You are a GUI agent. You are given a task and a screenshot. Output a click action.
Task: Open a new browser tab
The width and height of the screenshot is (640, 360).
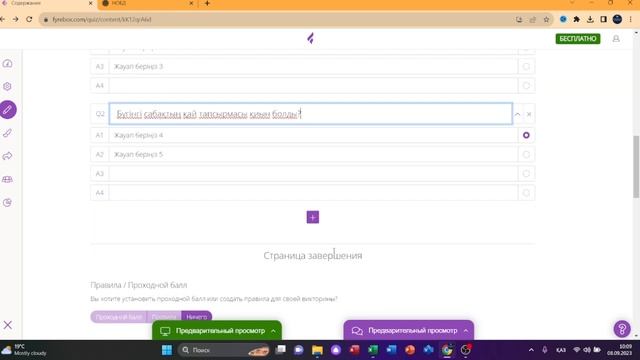click(x=207, y=3)
